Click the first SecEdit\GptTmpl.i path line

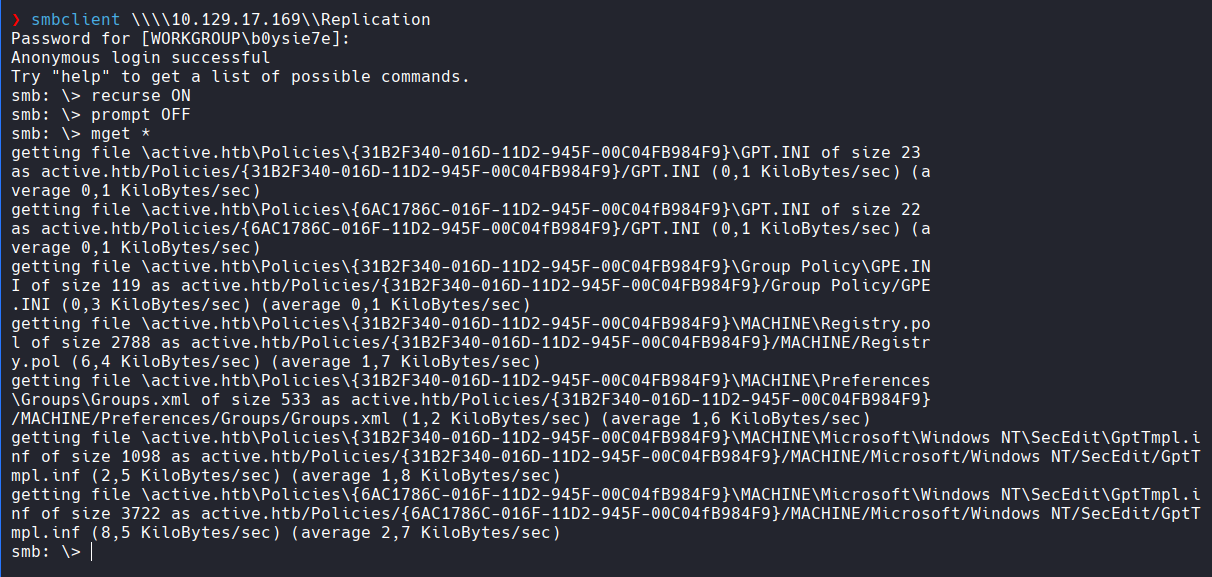pyautogui.click(x=605, y=438)
